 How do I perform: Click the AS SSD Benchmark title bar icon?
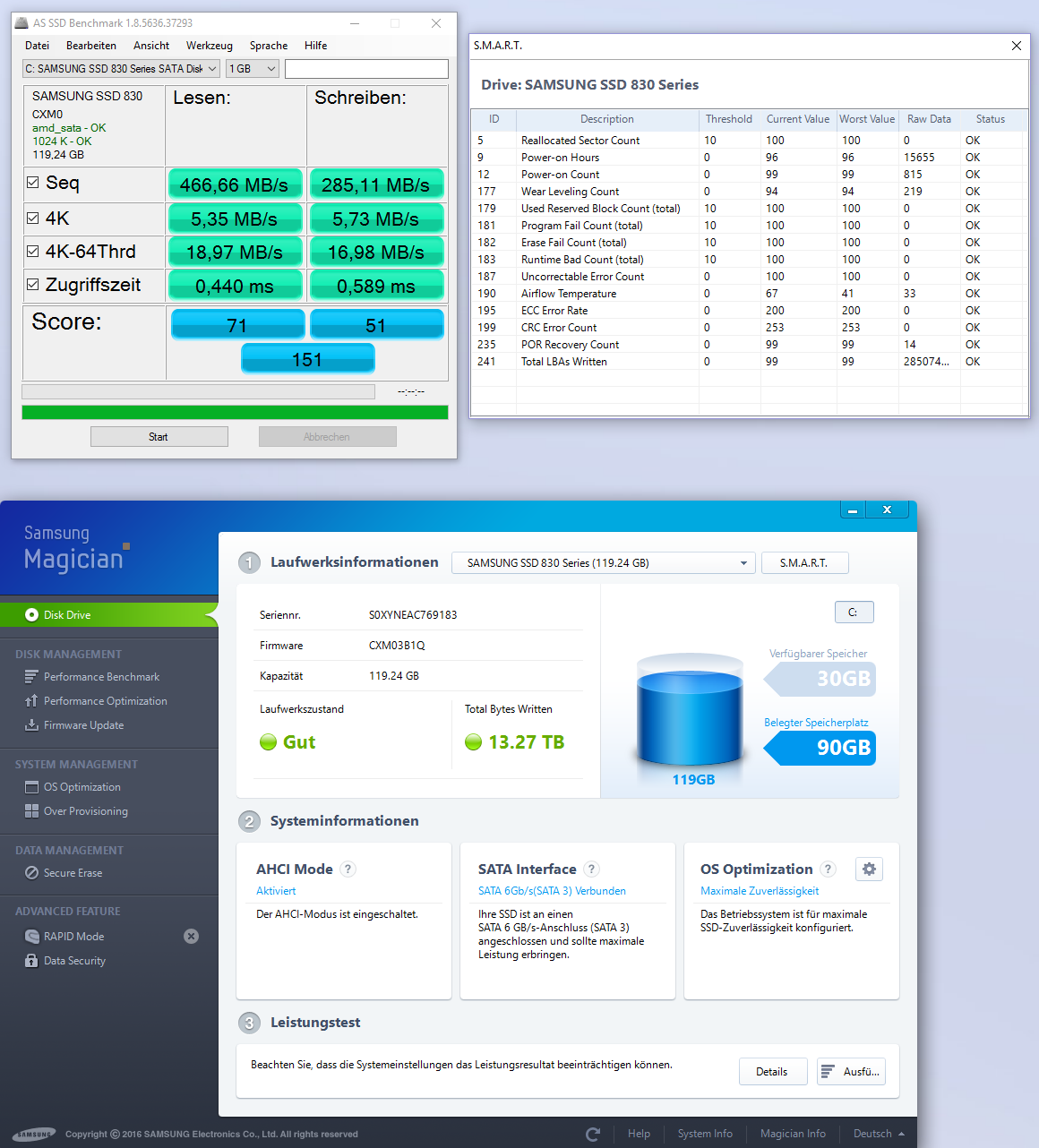coord(21,22)
